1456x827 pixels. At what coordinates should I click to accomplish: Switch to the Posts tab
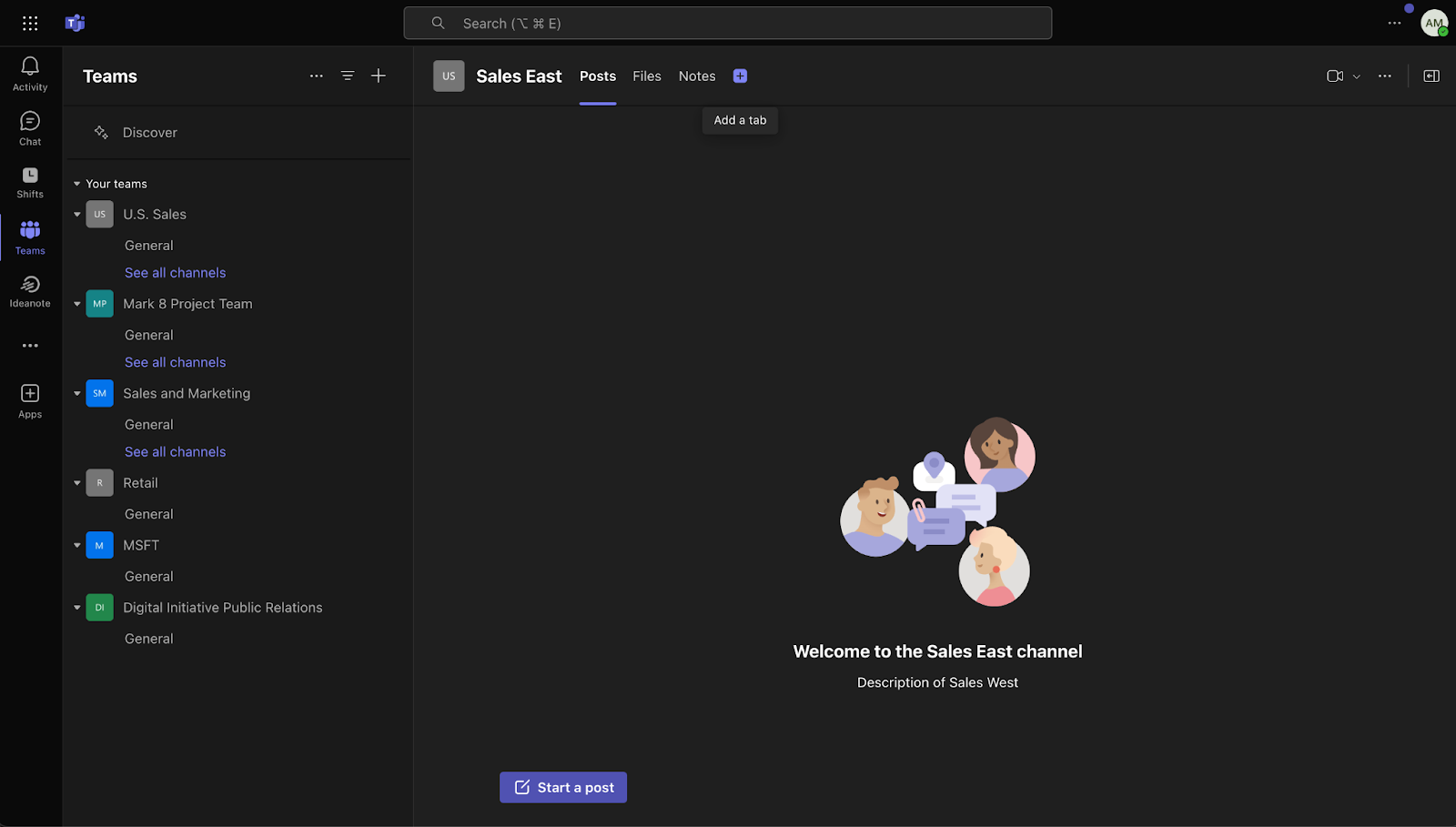pyautogui.click(x=598, y=76)
